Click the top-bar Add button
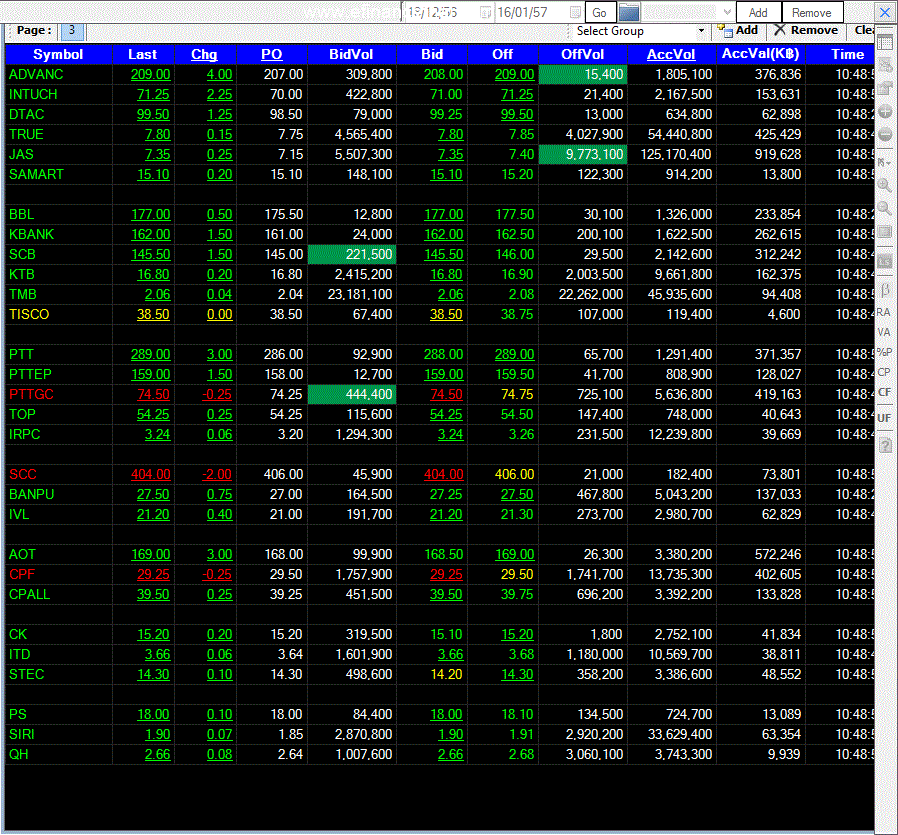Image resolution: width=898 pixels, height=835 pixels. [x=758, y=13]
